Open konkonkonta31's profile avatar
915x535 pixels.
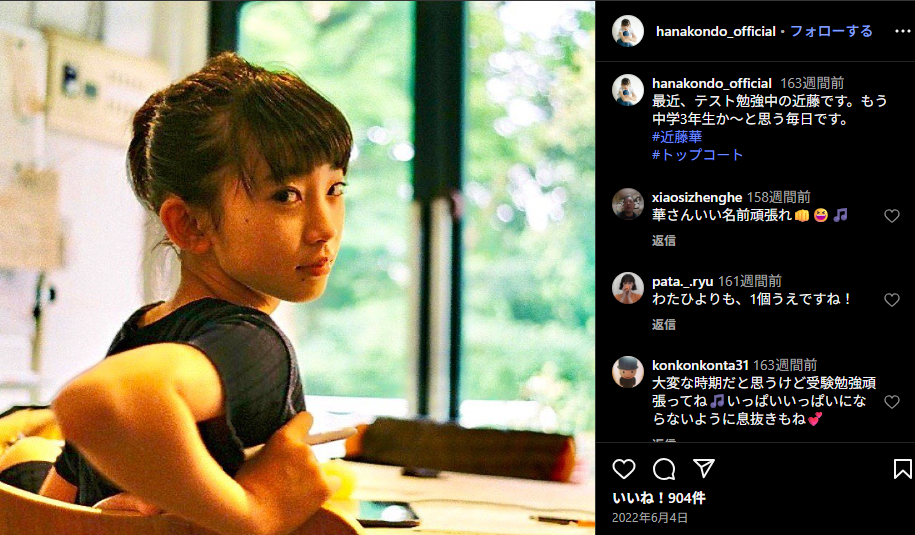point(628,372)
